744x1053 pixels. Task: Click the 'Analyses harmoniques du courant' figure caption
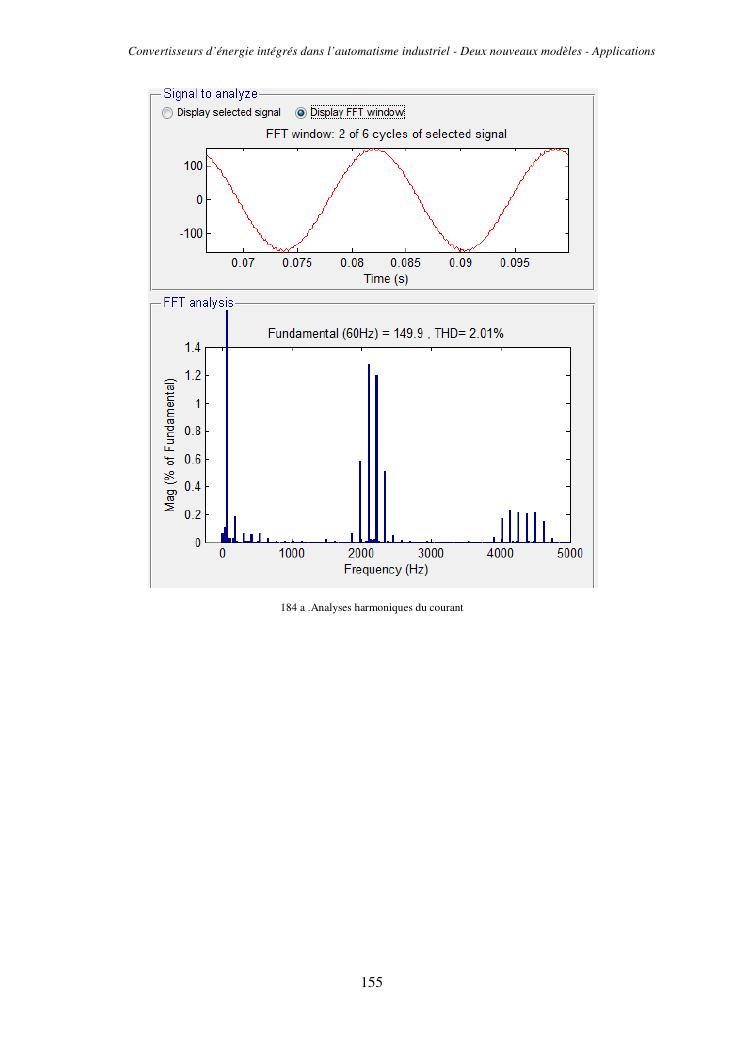click(x=371, y=607)
